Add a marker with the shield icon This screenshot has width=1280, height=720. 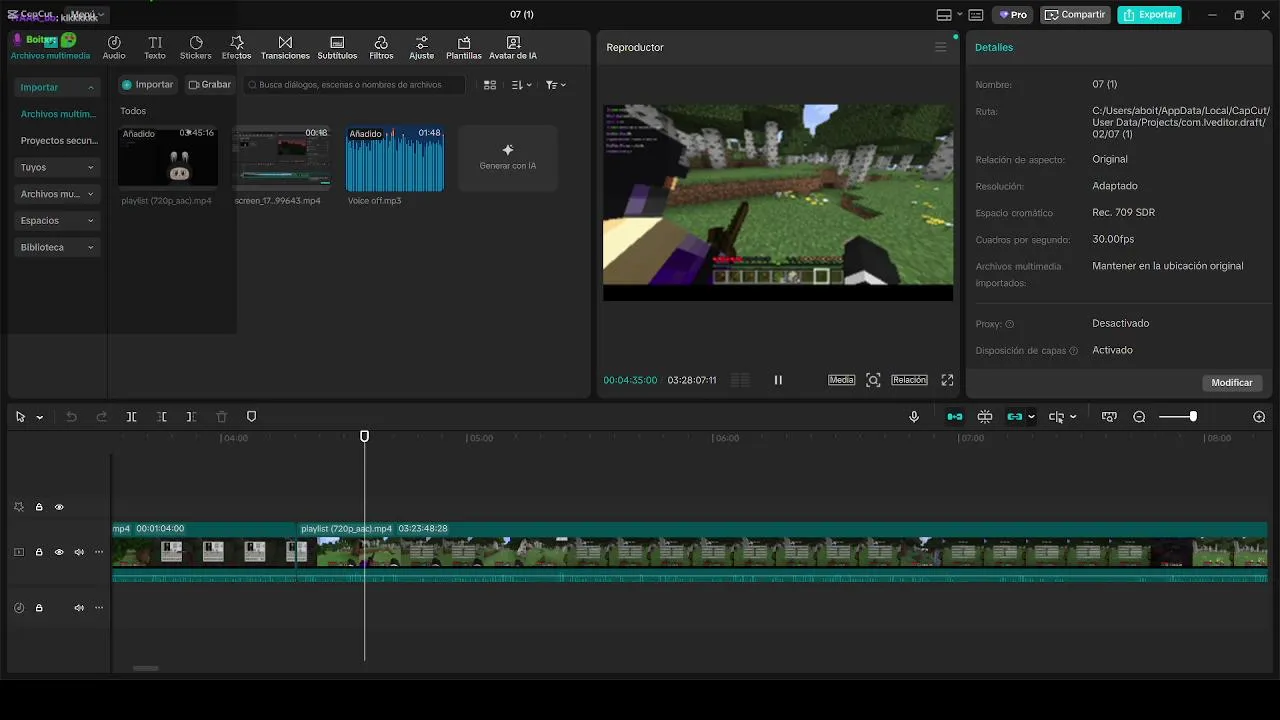click(x=251, y=417)
